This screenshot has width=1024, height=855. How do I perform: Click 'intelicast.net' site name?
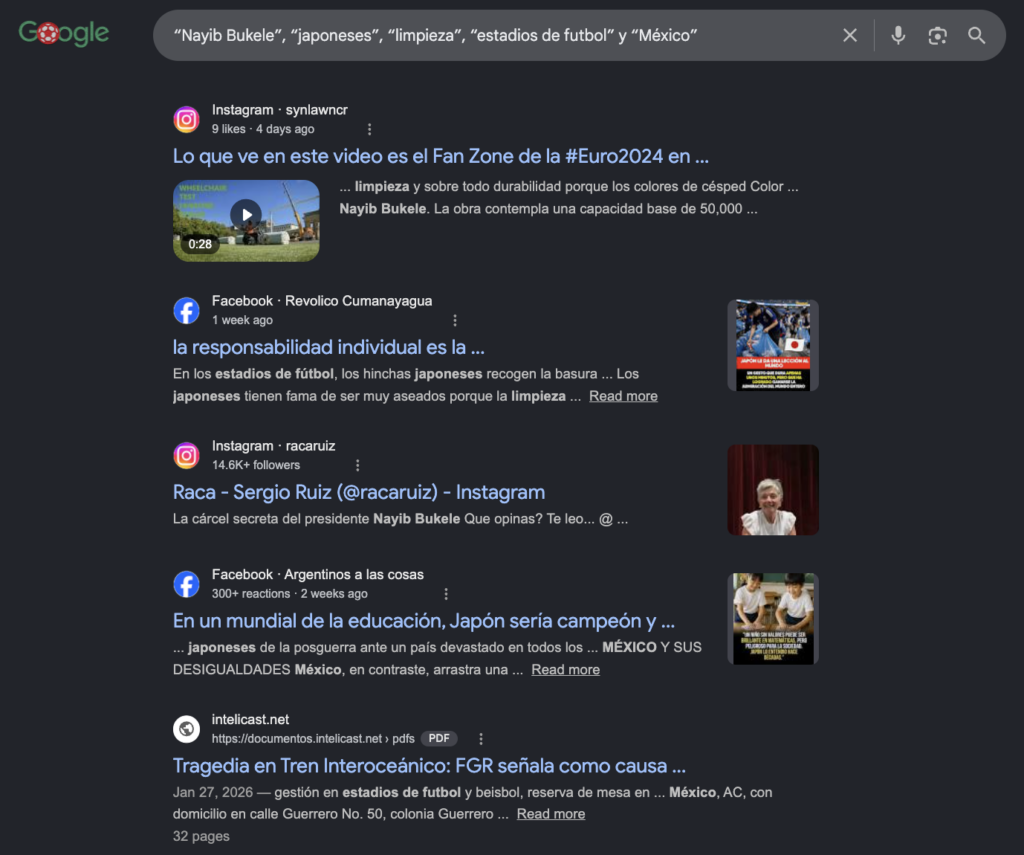pos(250,719)
